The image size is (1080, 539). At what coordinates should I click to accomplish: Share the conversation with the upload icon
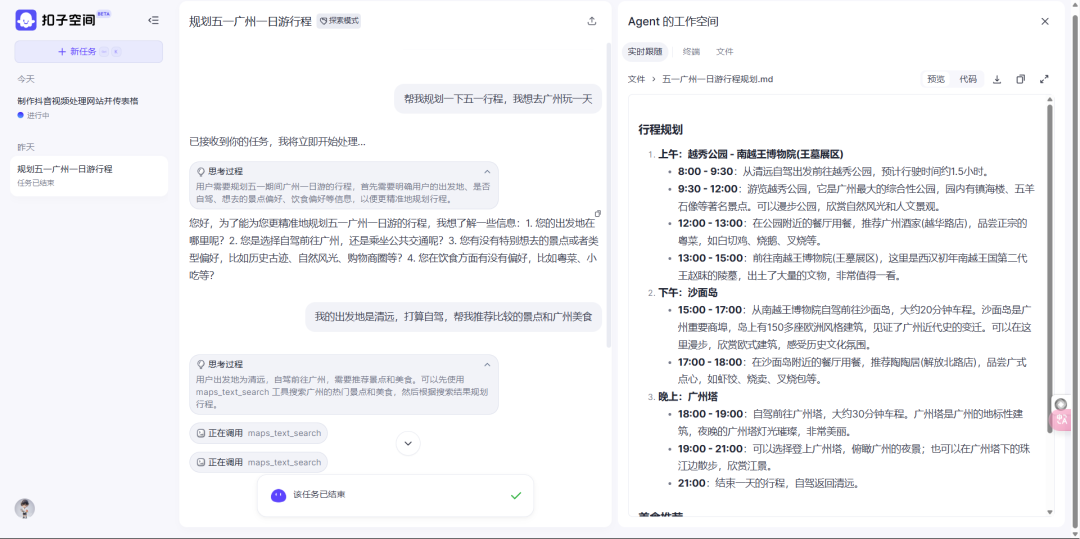pyautogui.click(x=592, y=21)
